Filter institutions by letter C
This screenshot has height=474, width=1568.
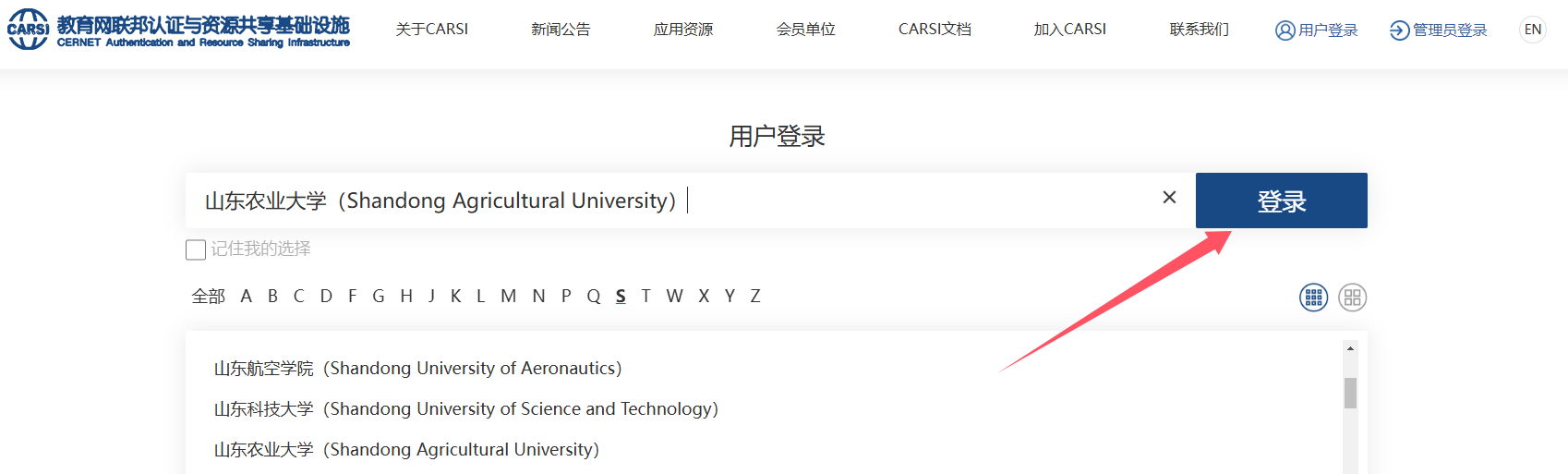[x=299, y=297]
